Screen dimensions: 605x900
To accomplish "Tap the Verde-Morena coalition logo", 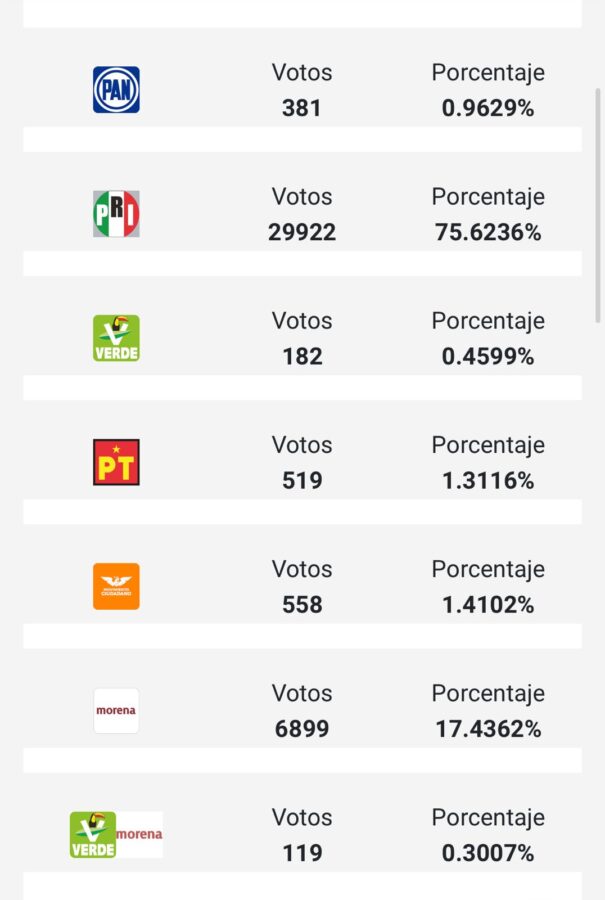I will pos(116,834).
